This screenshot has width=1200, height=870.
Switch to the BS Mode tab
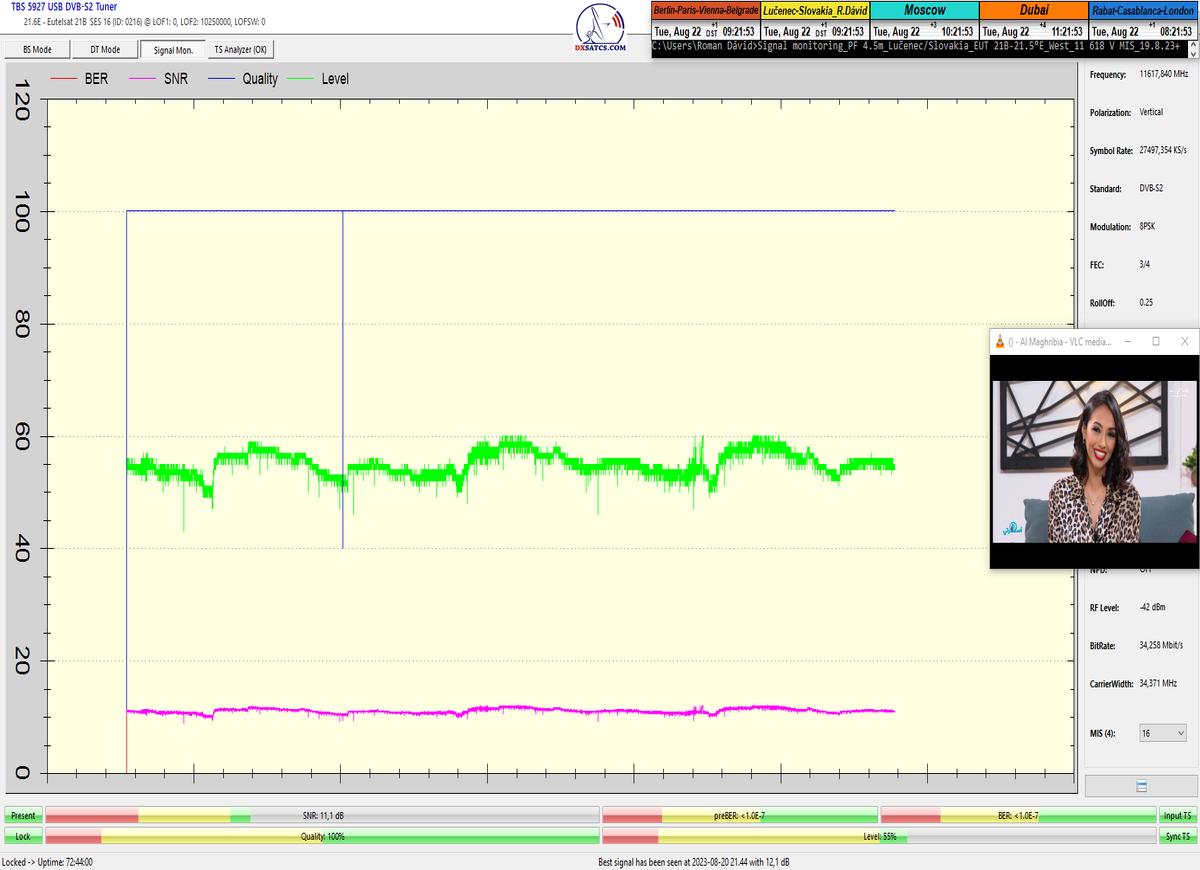(x=37, y=49)
